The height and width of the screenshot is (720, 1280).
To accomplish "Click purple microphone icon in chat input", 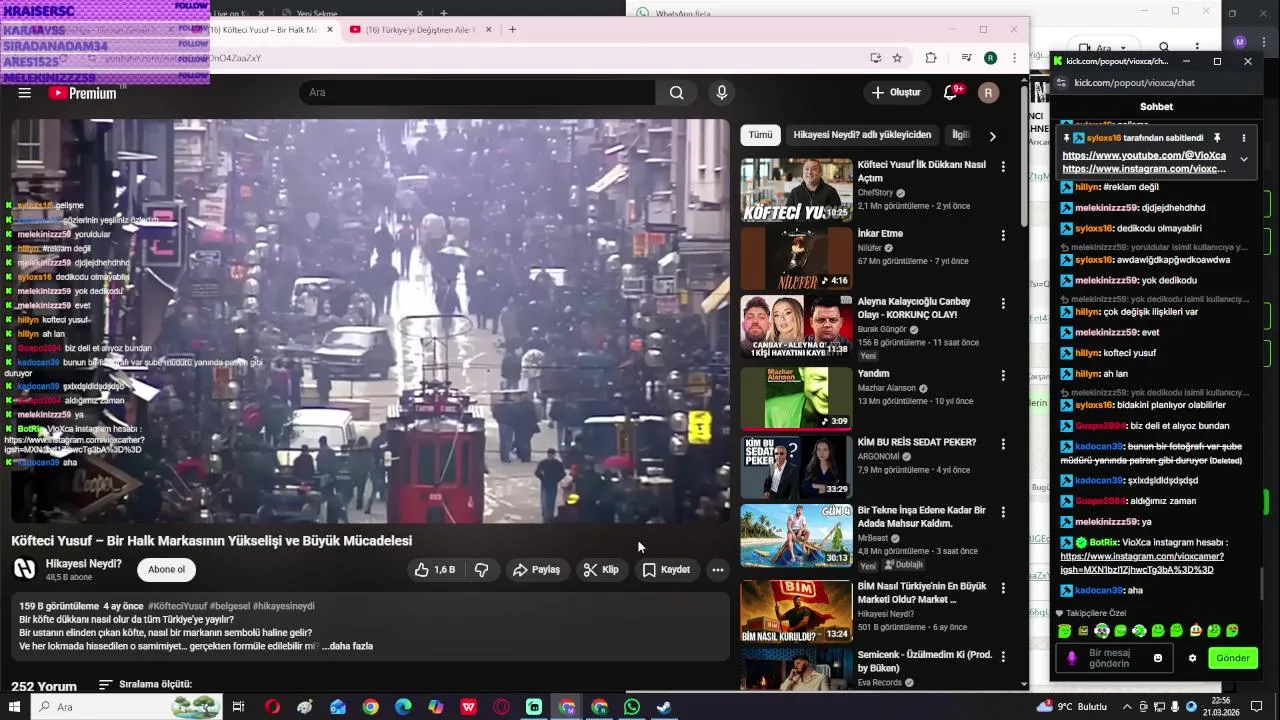I will coord(1072,658).
